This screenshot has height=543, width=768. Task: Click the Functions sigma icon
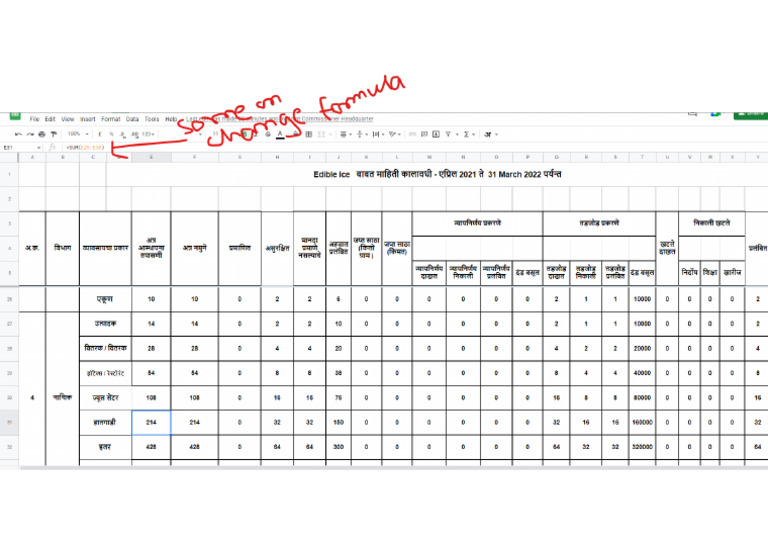[466, 134]
